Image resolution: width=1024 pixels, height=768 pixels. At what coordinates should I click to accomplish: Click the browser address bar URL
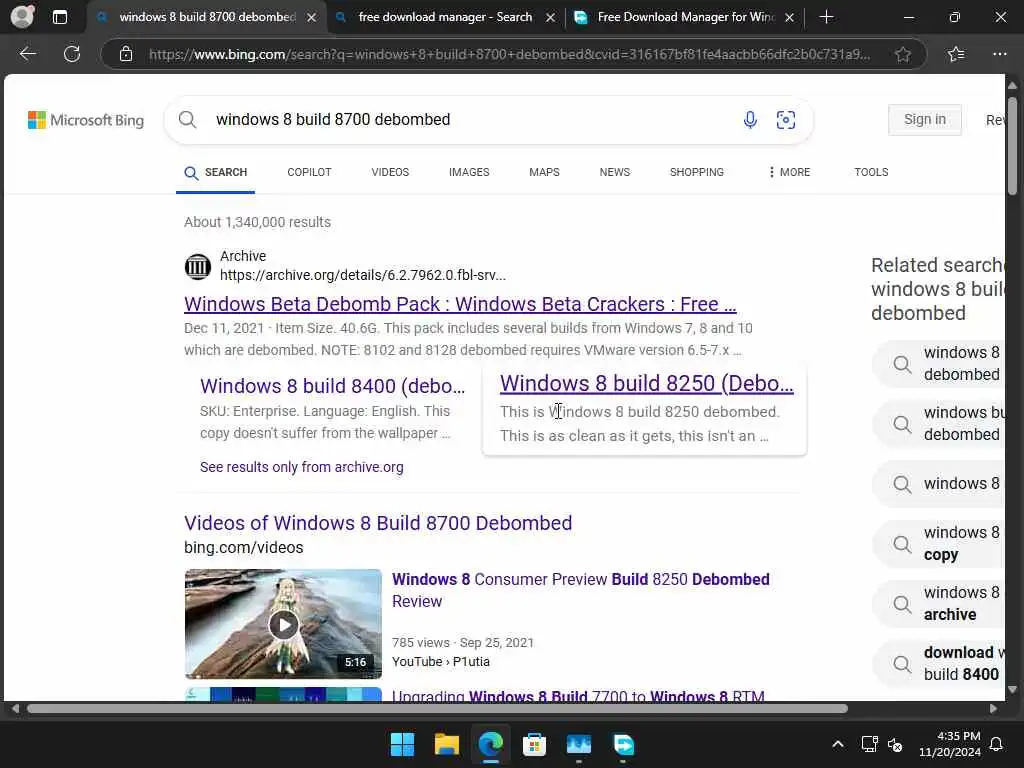509,54
